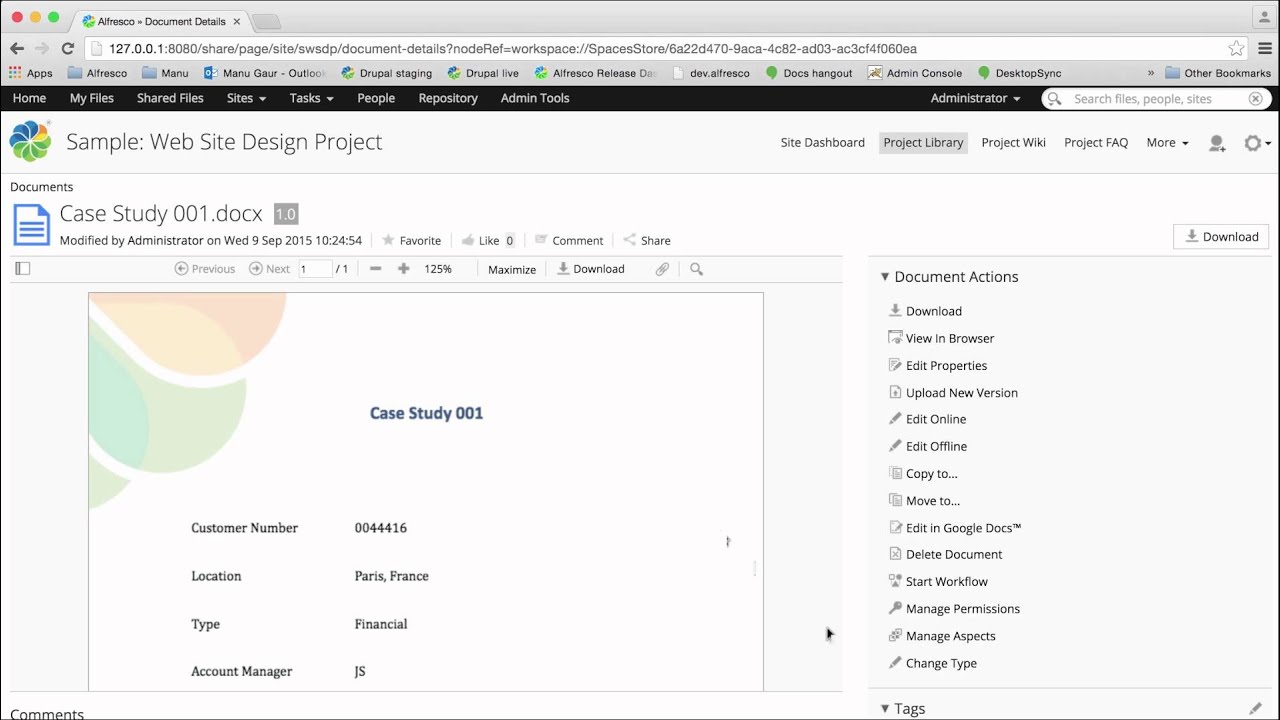The height and width of the screenshot is (720, 1280).
Task: Open the Admin Console bookmark
Action: pos(915,73)
